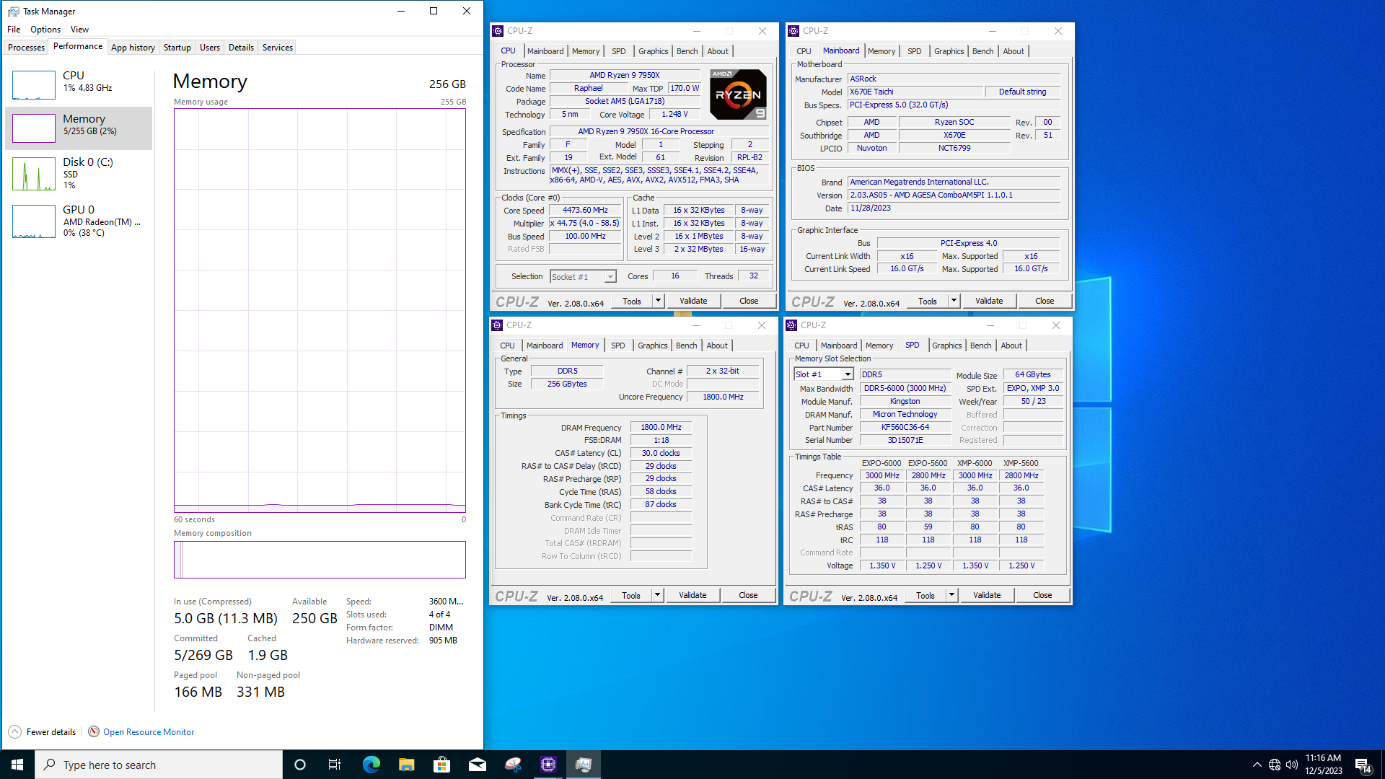Screen dimensions: 1385x779
Task: Switch to the App history tab
Action: (133, 47)
